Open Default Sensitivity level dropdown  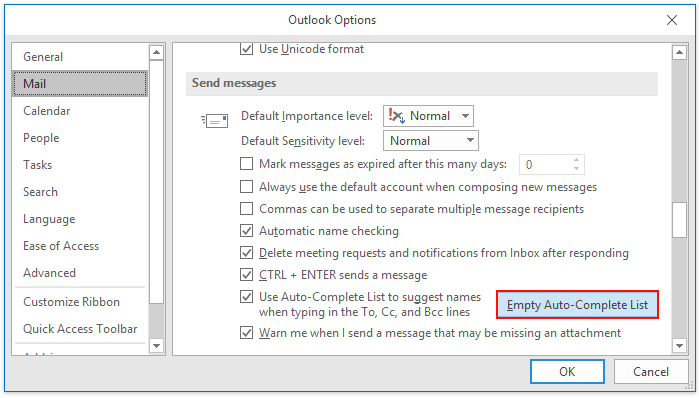click(x=431, y=141)
